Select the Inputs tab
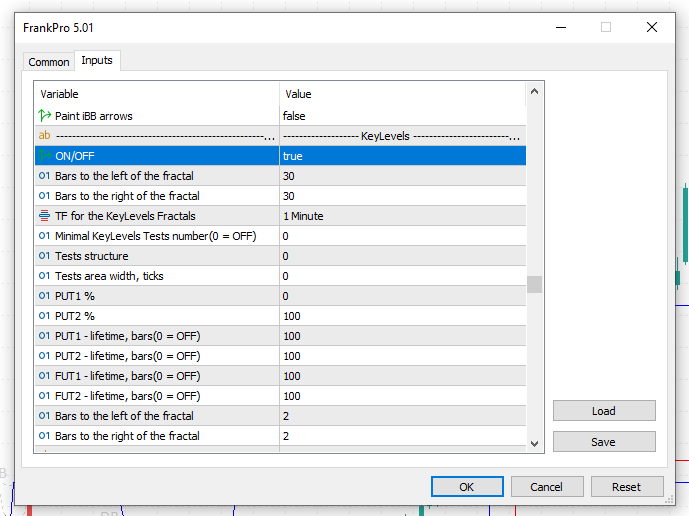The height and width of the screenshot is (516, 689). click(x=97, y=61)
